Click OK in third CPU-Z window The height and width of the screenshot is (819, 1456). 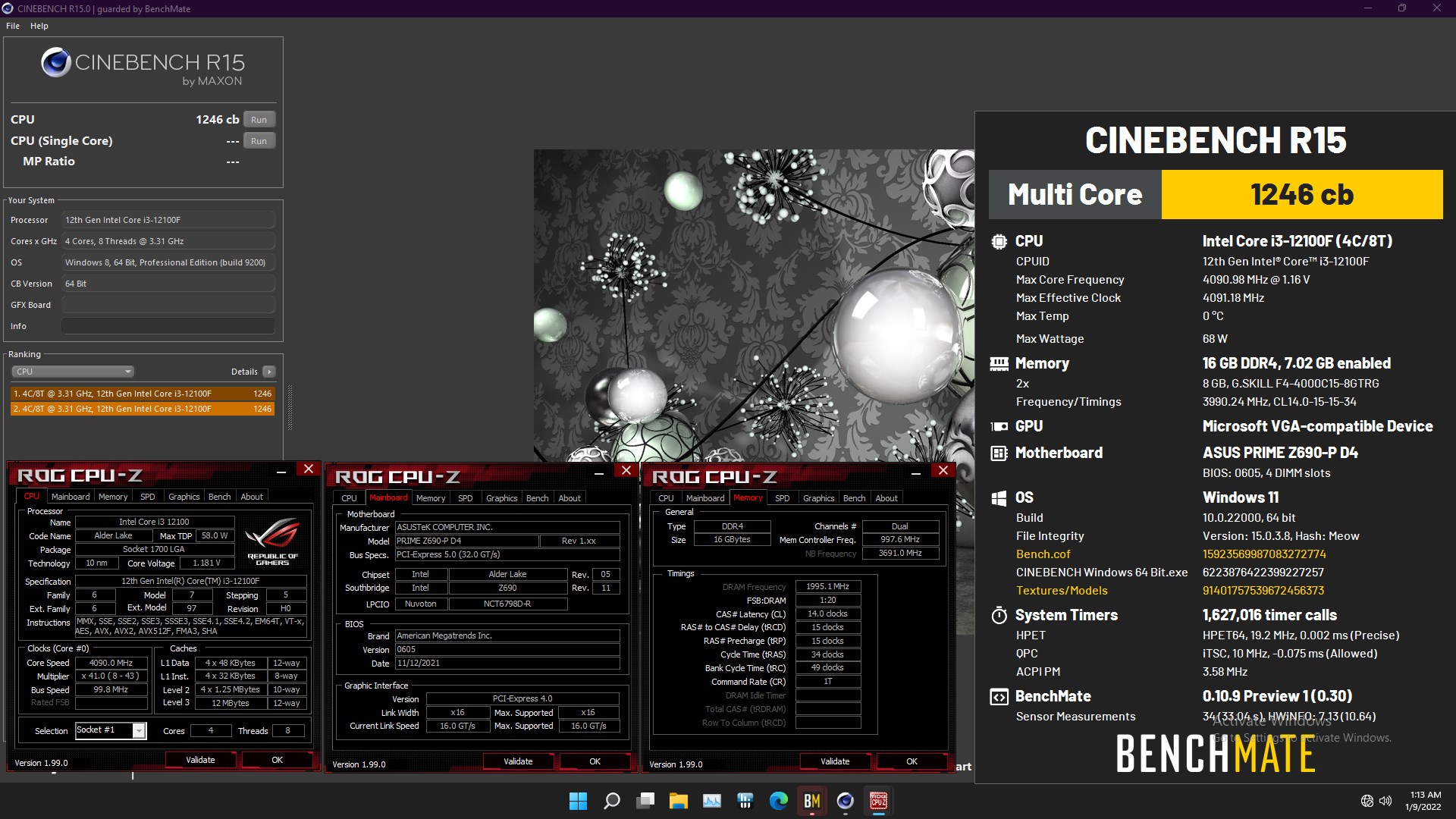912,761
